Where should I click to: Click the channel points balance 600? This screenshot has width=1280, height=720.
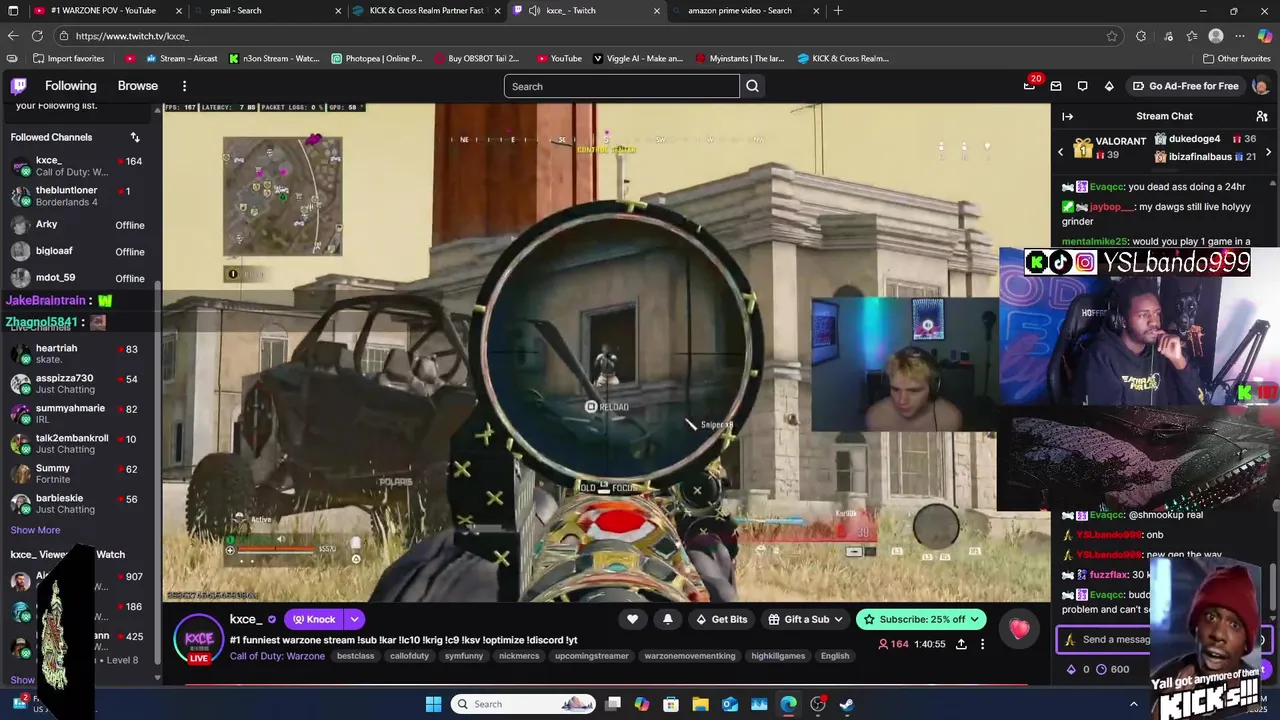click(1112, 669)
